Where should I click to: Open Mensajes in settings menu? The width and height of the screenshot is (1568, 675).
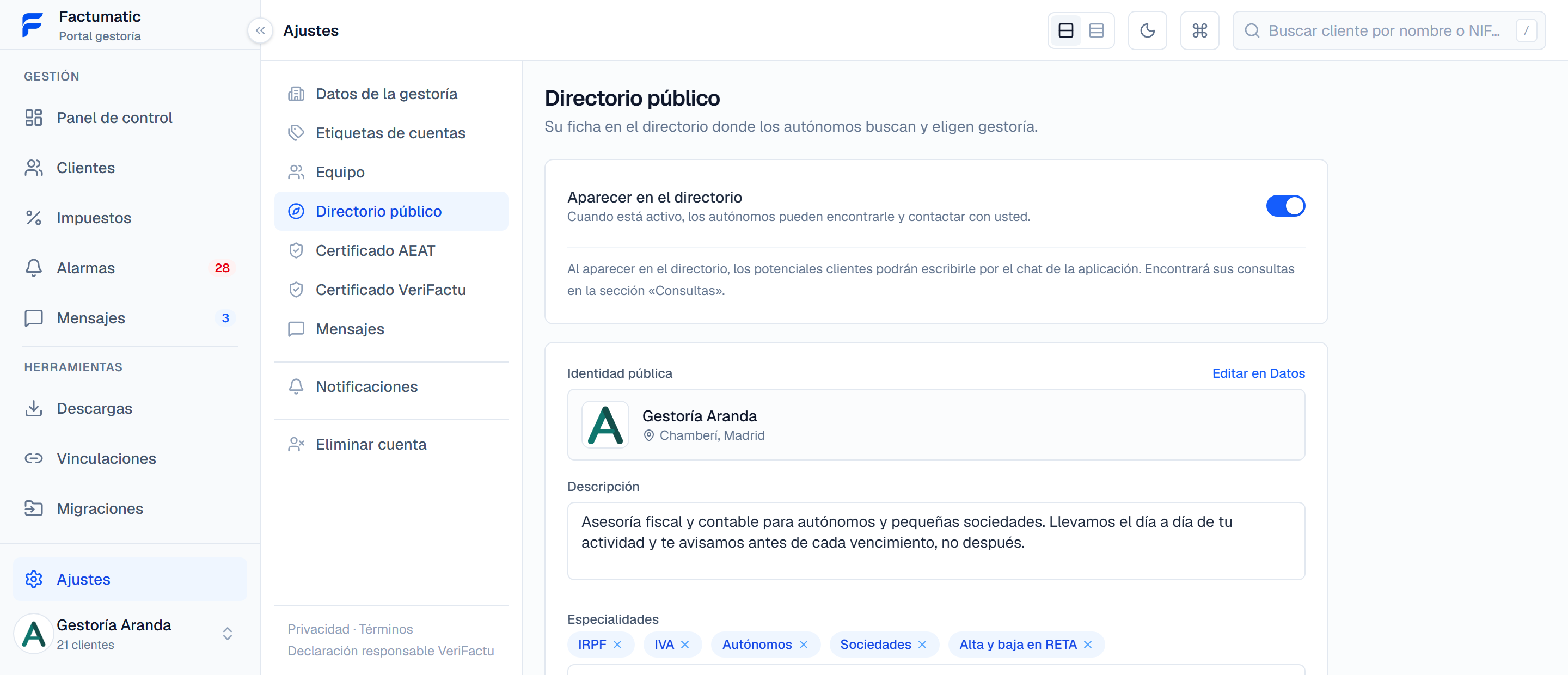click(x=391, y=329)
